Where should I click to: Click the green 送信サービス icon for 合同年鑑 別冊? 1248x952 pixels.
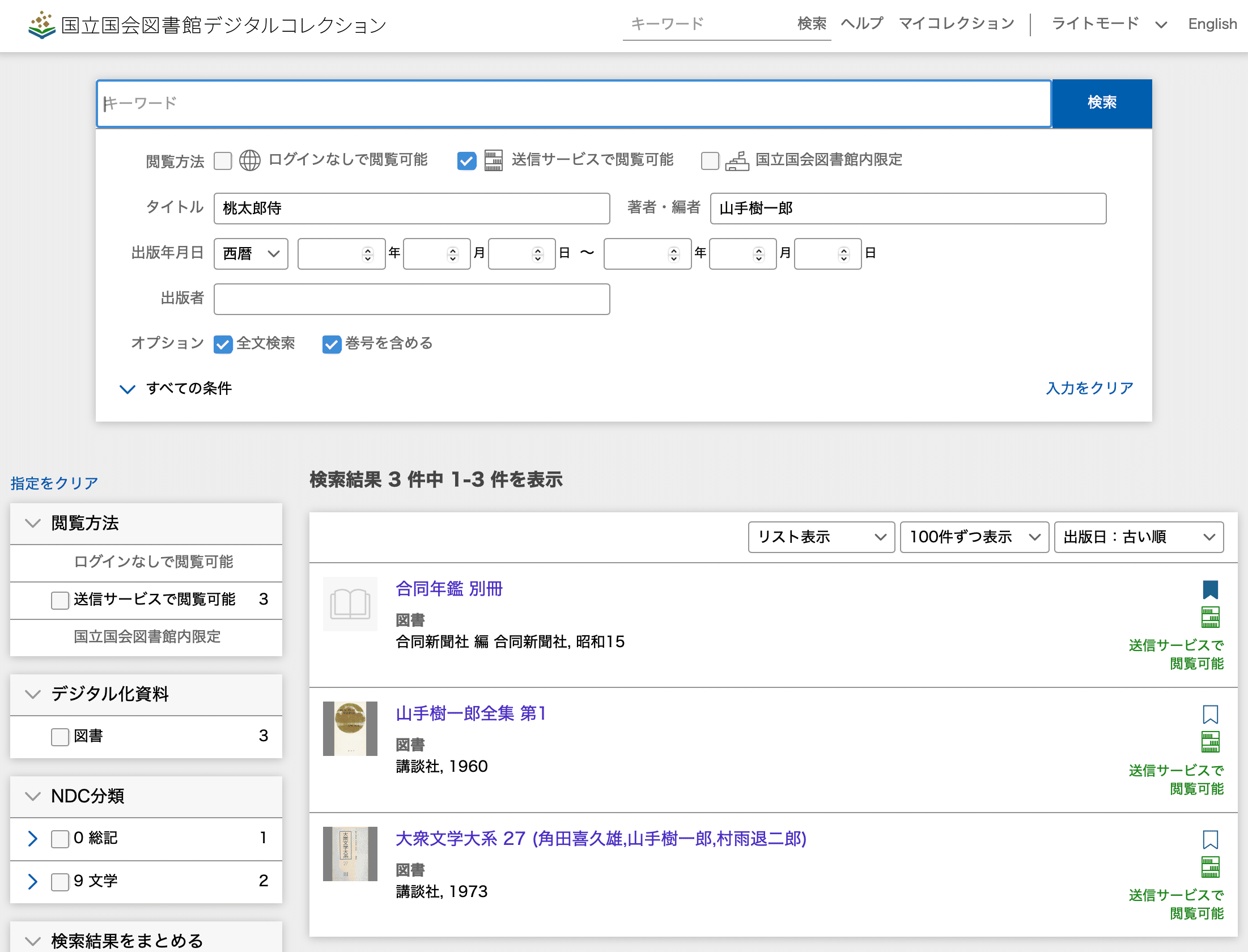[x=1210, y=618]
